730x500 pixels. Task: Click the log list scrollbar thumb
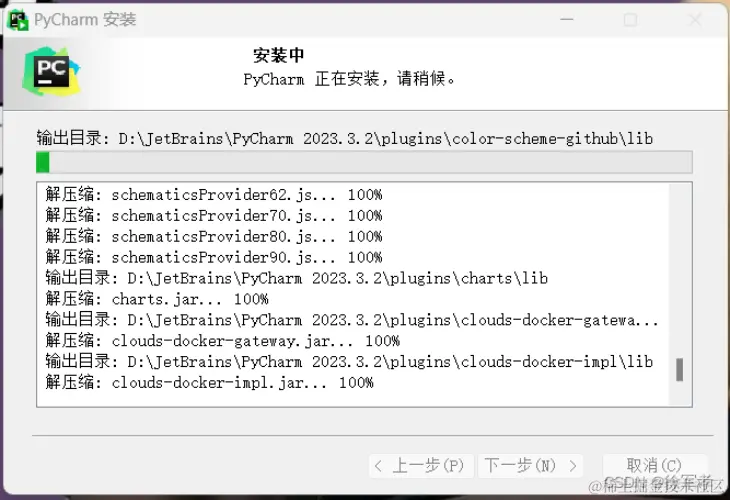679,370
